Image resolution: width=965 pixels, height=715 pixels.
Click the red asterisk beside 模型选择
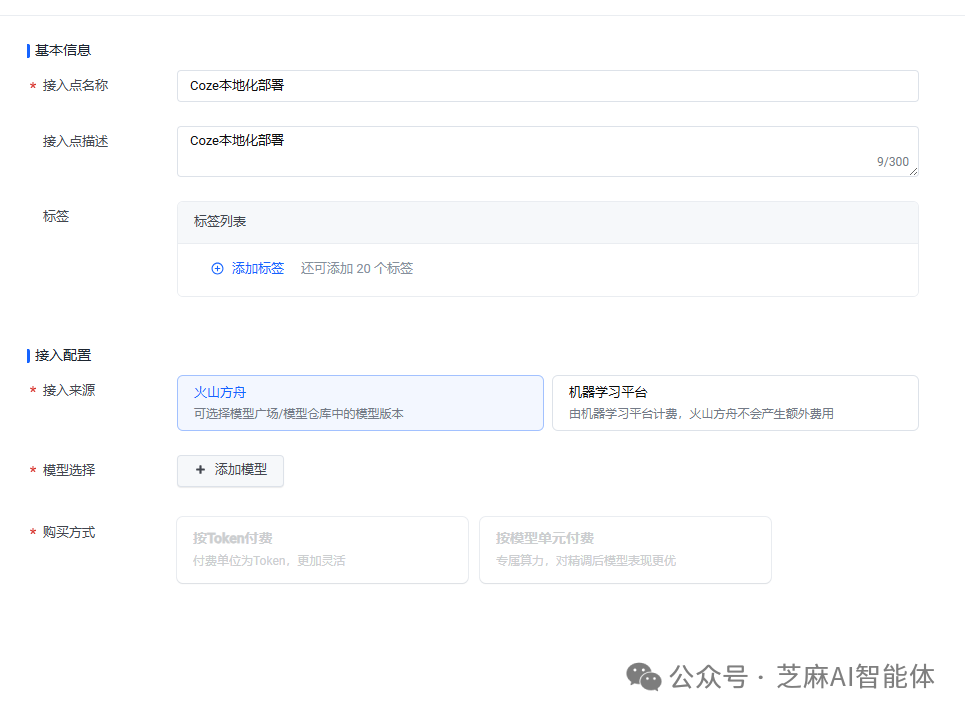click(32, 470)
